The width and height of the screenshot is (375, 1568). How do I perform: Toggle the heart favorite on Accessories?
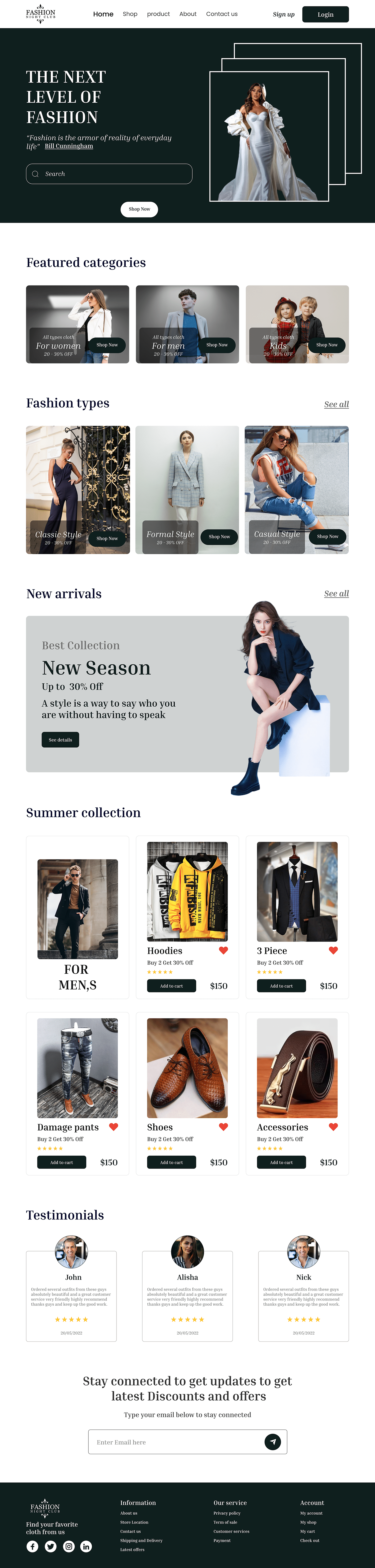point(333,1127)
